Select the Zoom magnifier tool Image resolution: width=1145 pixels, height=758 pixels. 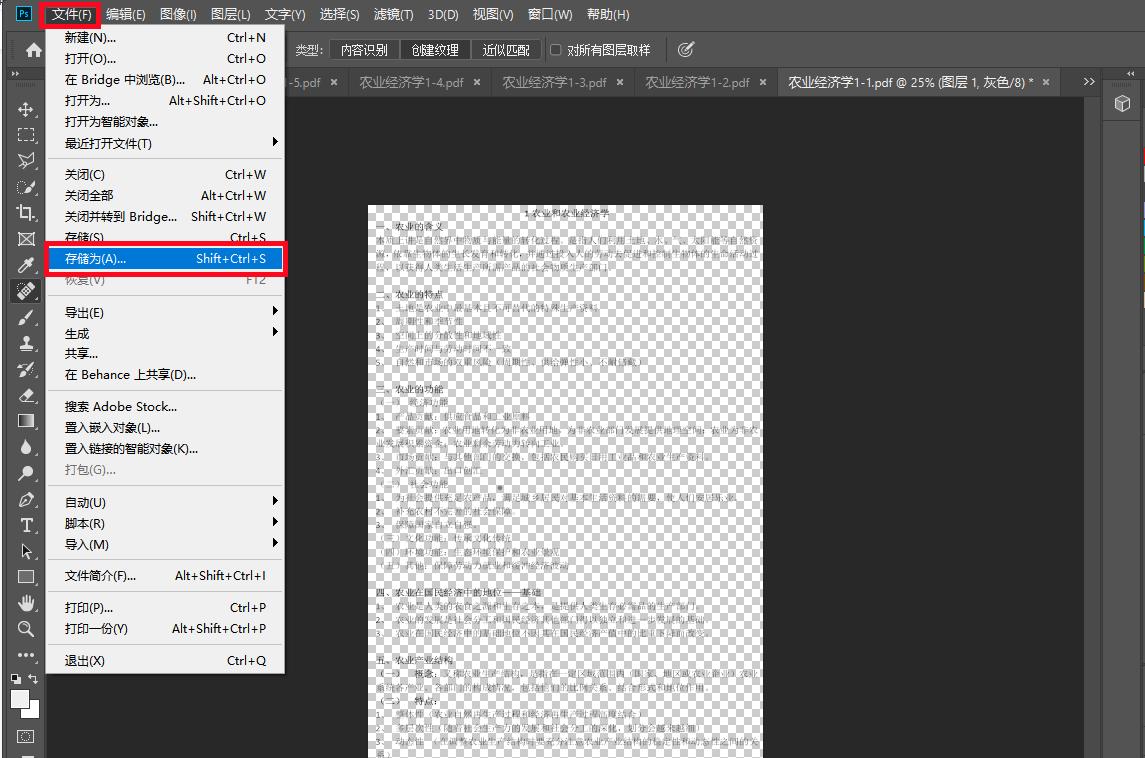click(x=26, y=629)
